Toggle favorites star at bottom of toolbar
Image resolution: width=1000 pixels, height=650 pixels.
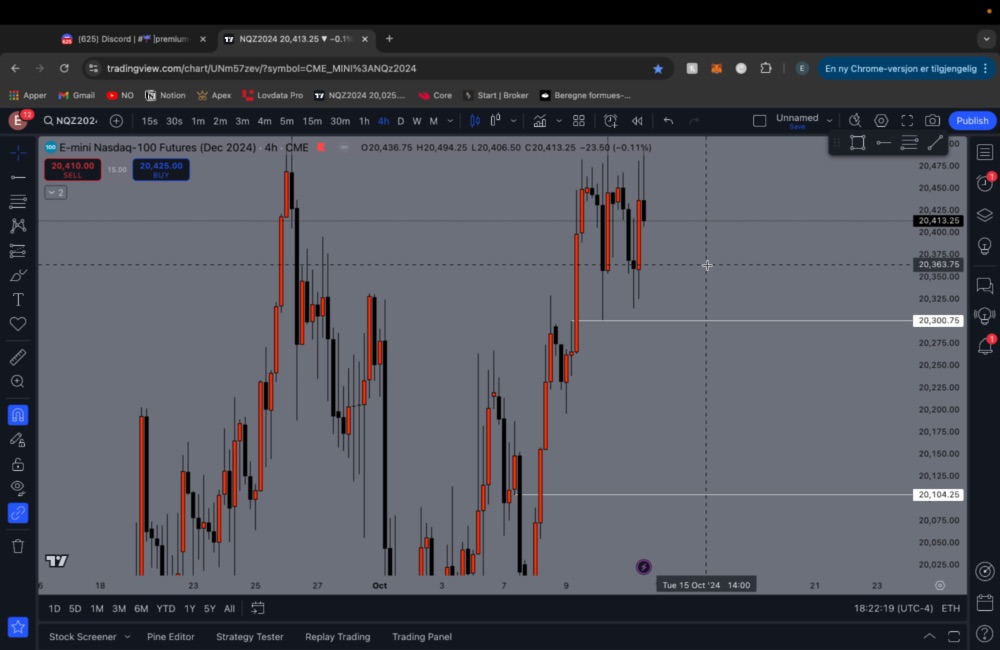18,627
